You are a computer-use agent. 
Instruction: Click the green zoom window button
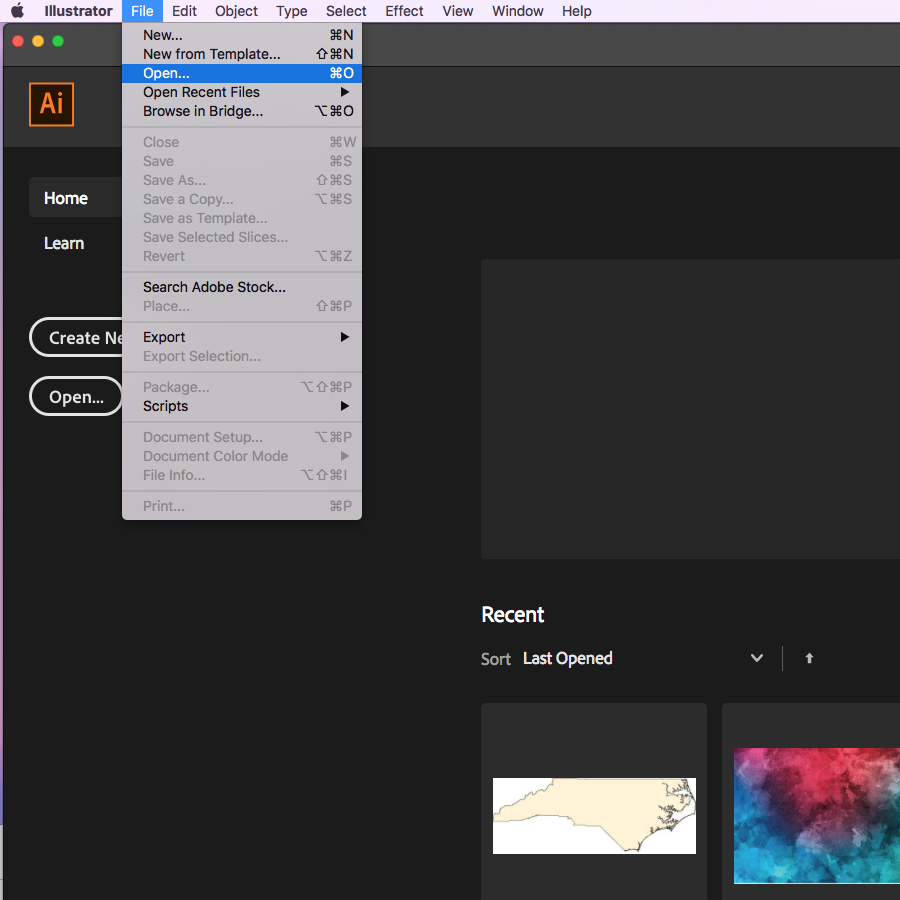click(58, 41)
